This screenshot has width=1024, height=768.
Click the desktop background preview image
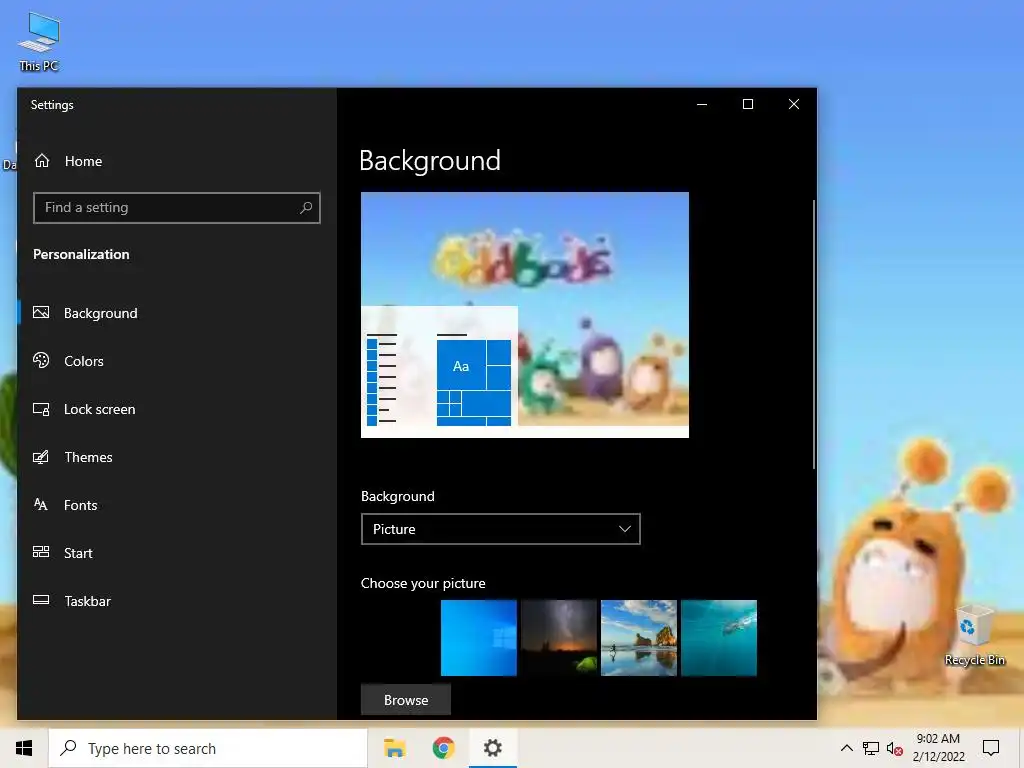click(x=524, y=315)
